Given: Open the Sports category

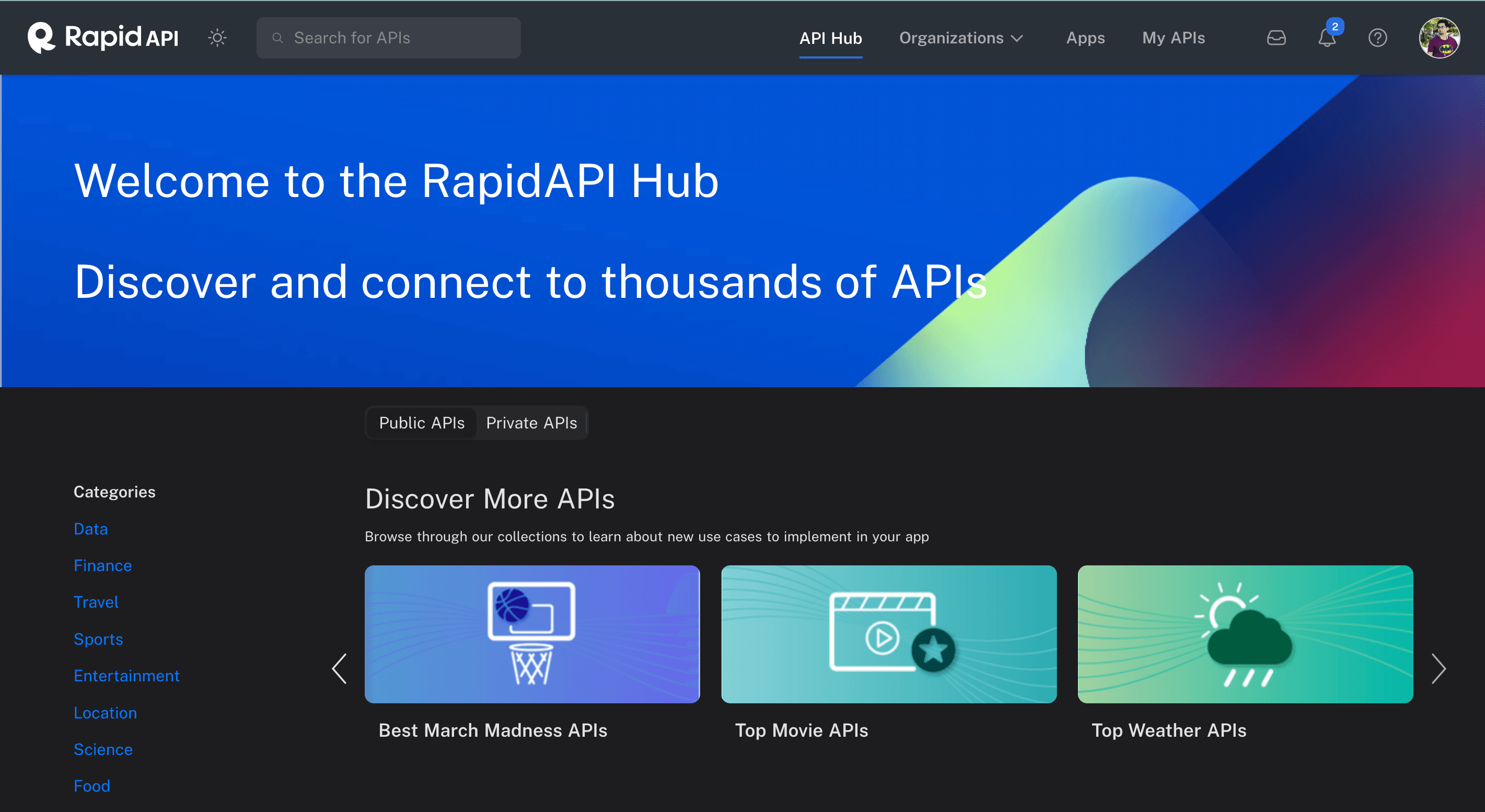Looking at the screenshot, I should pos(98,639).
